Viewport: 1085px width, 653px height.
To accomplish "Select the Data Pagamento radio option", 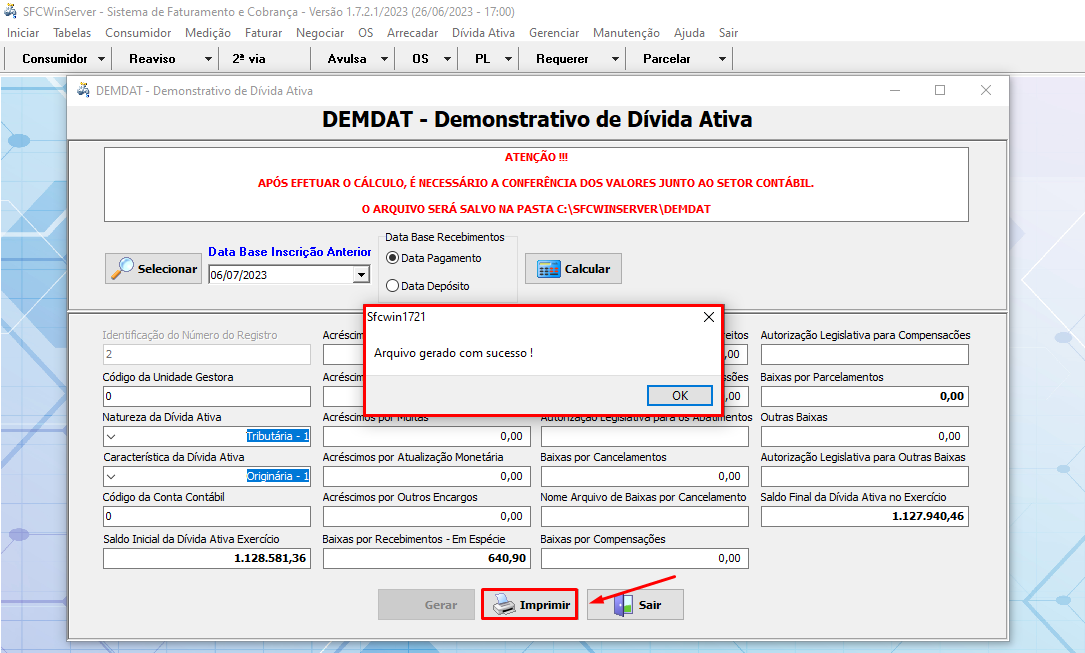I will click(392, 258).
